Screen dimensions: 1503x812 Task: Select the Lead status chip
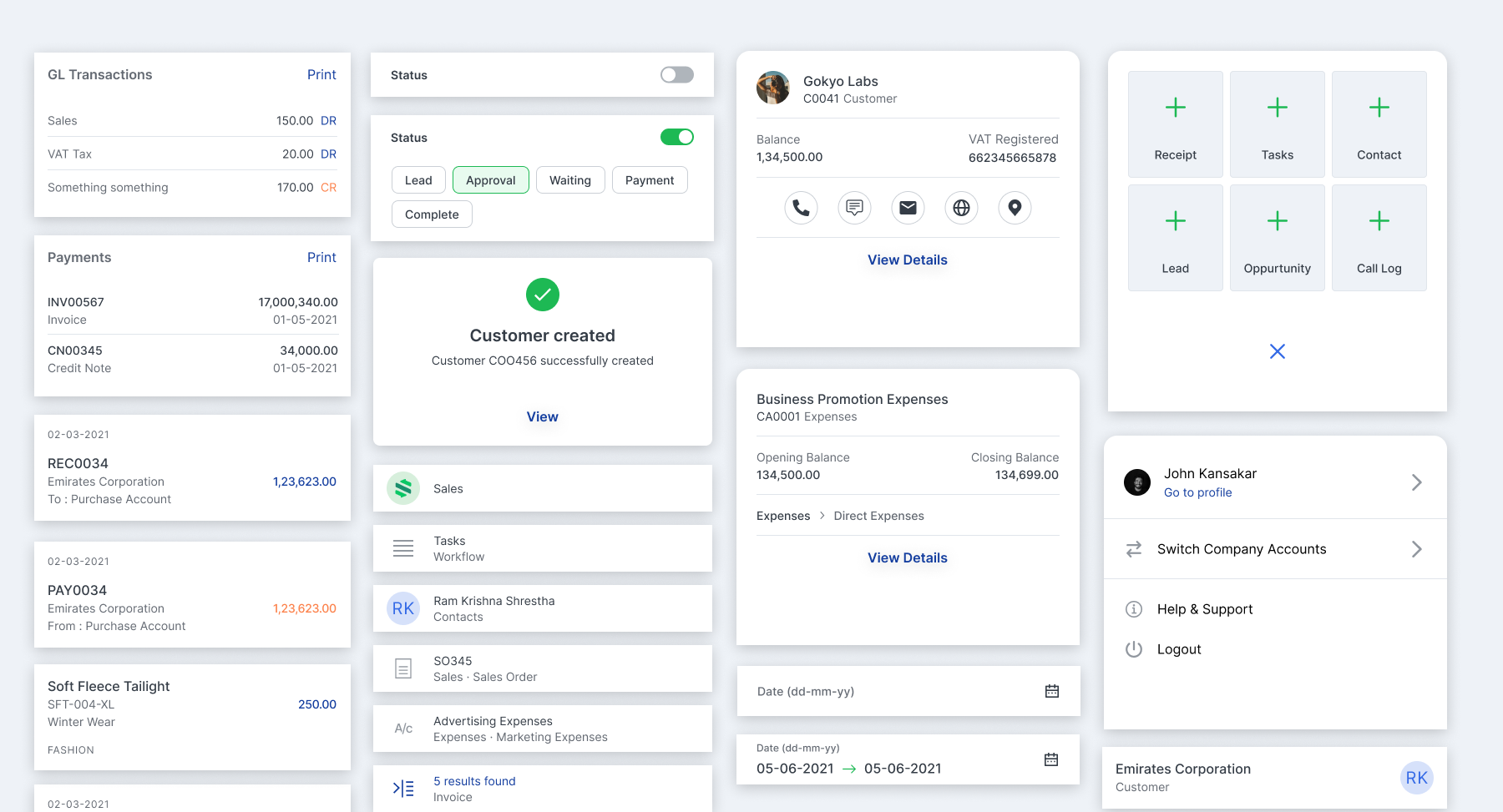pos(418,180)
